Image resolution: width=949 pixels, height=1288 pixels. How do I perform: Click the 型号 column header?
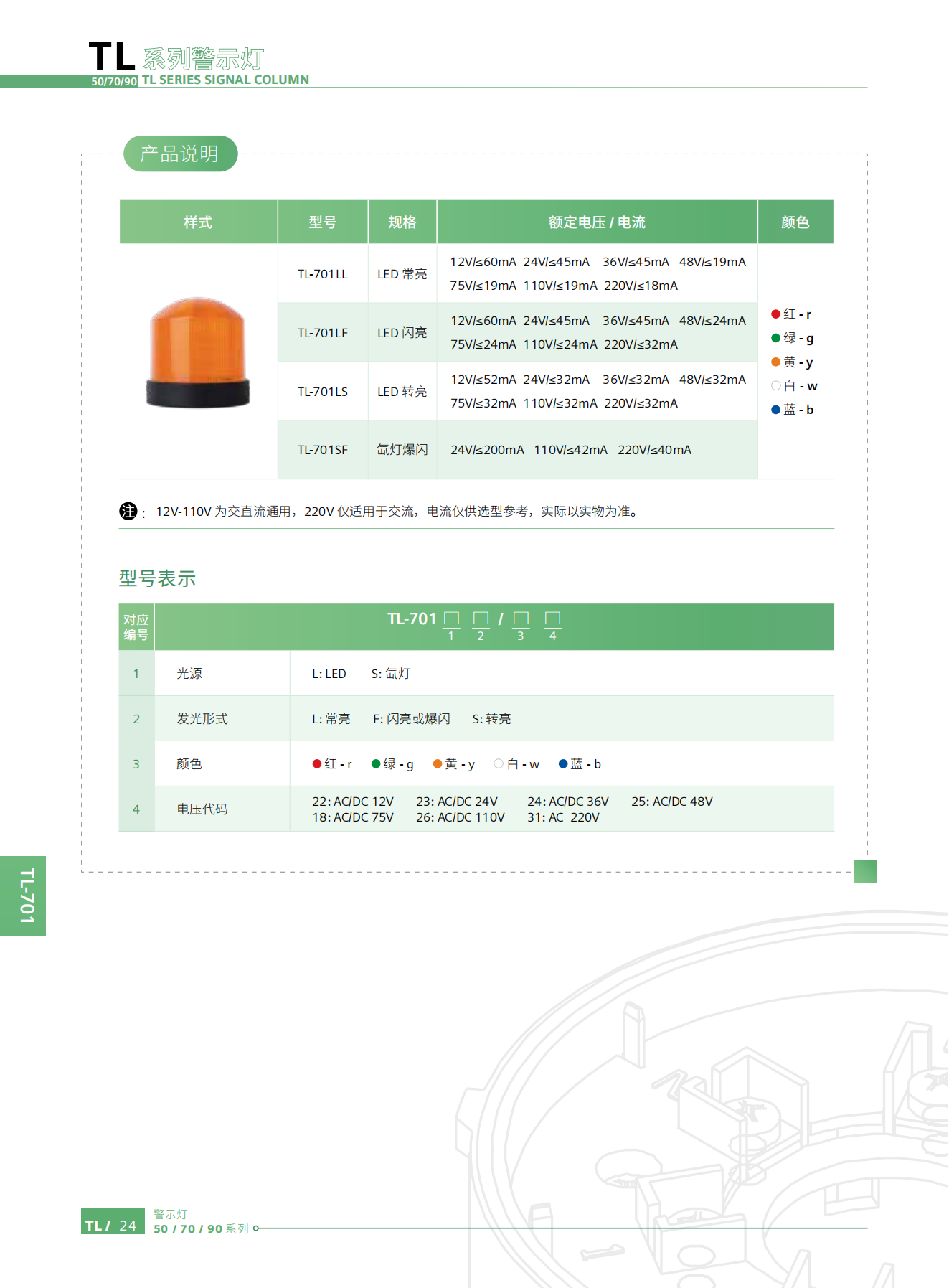tap(323, 222)
